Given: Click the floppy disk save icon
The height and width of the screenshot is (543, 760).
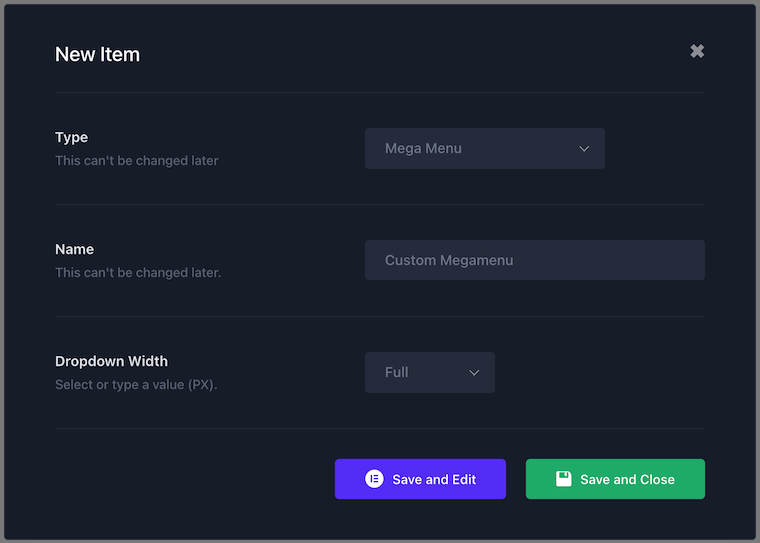Looking at the screenshot, I should pyautogui.click(x=563, y=479).
